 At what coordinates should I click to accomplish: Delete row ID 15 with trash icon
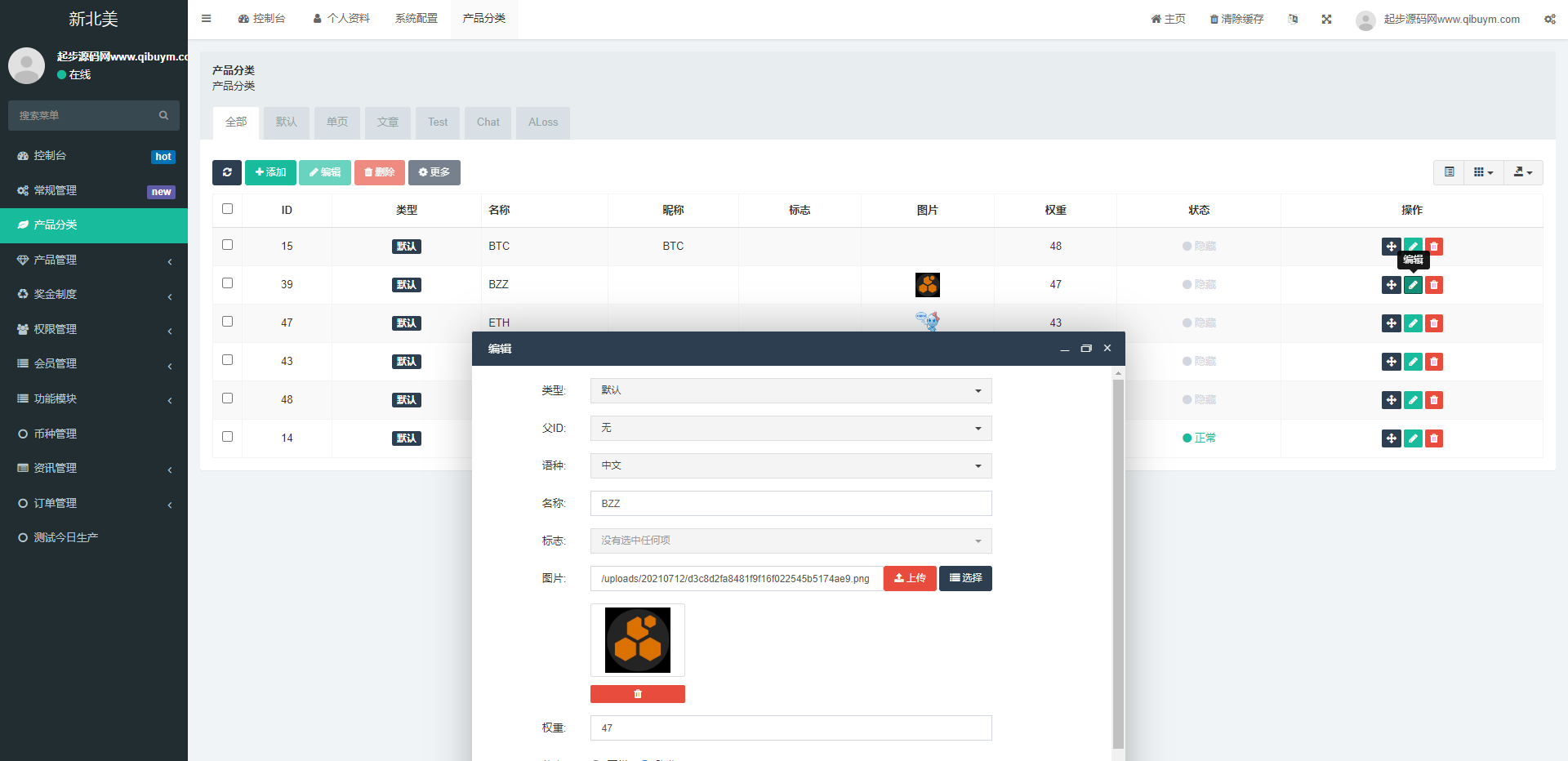click(x=1434, y=247)
